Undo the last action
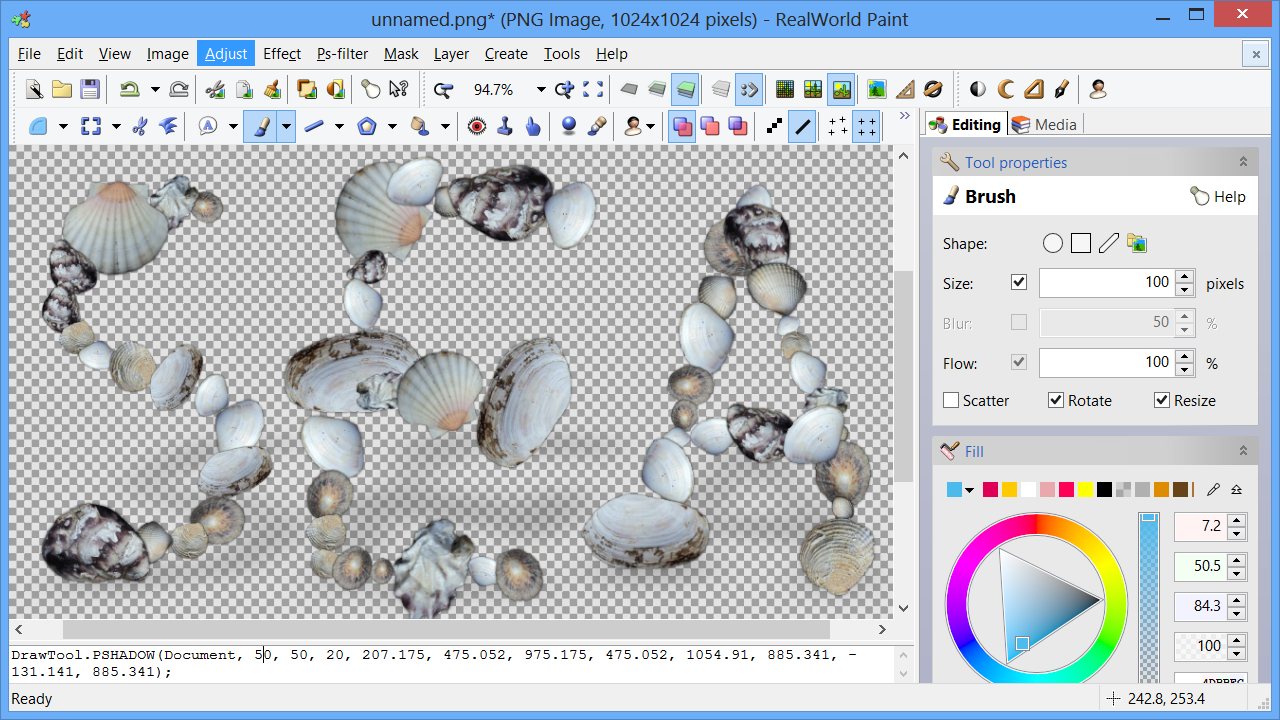 click(x=130, y=89)
